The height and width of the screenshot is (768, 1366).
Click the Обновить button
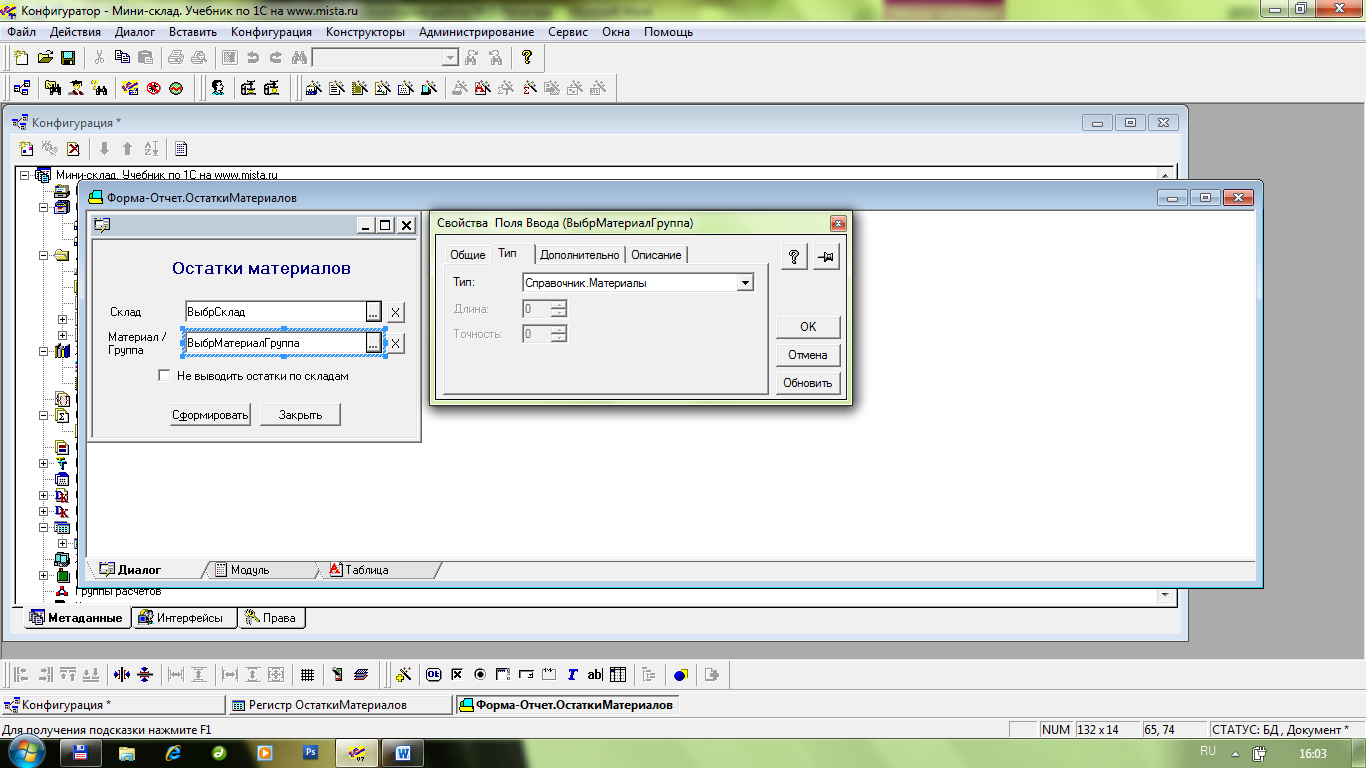808,383
